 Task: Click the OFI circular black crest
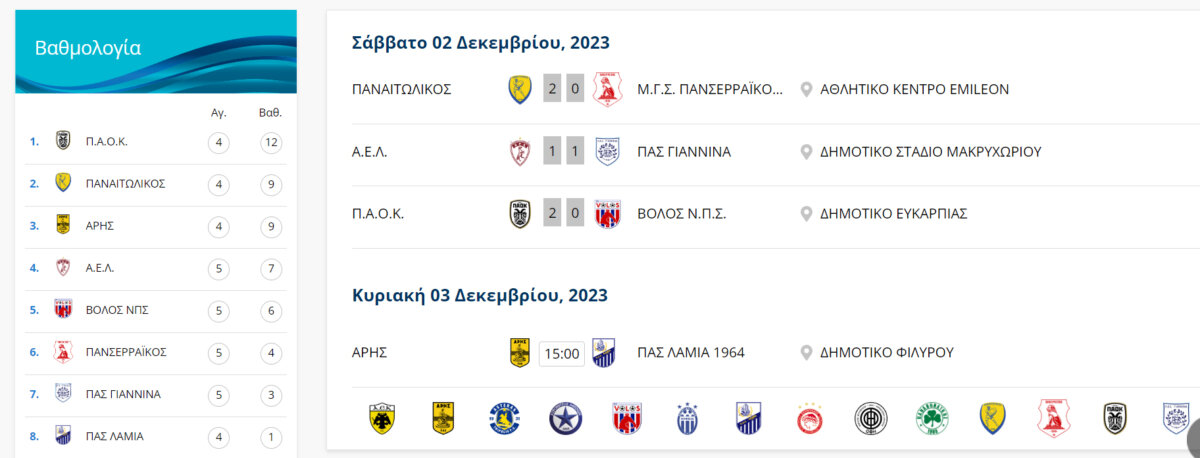pos(870,417)
